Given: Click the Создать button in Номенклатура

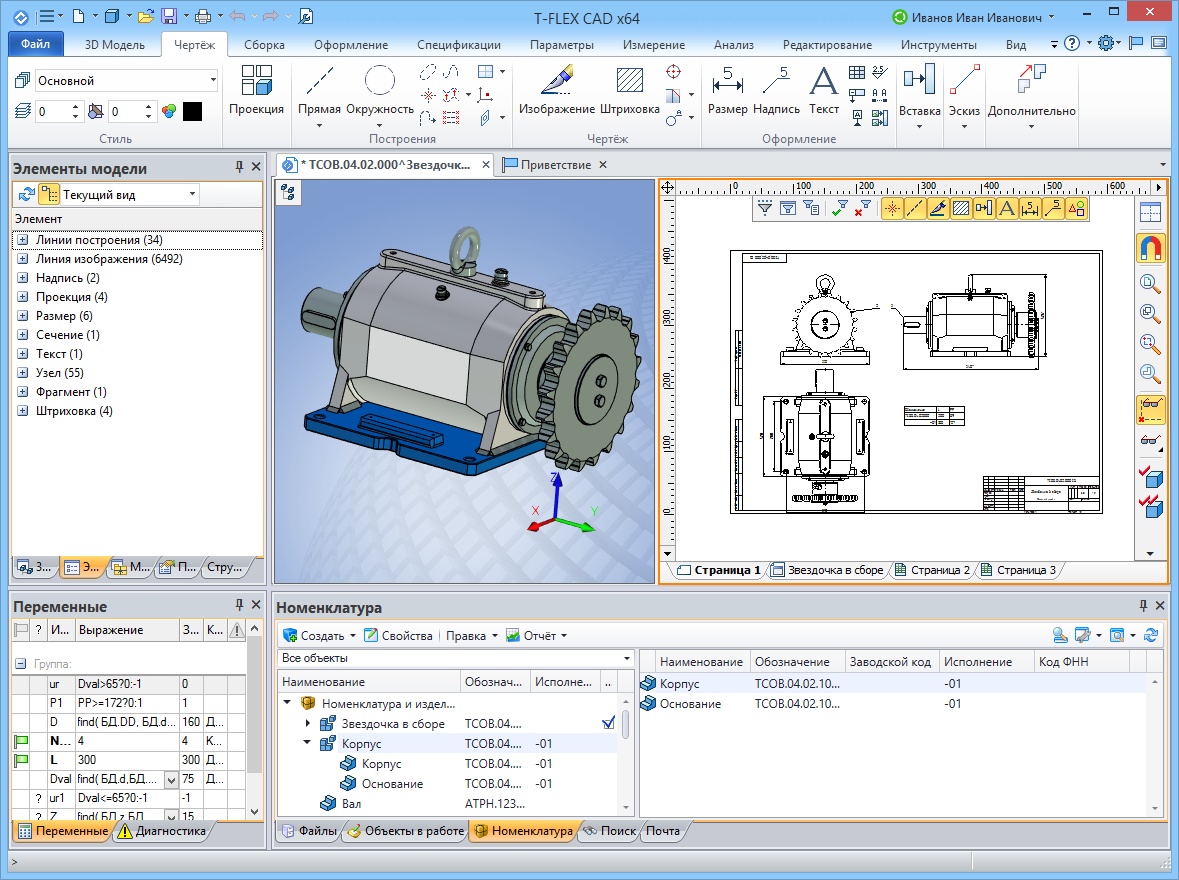Looking at the screenshot, I should pos(320,636).
